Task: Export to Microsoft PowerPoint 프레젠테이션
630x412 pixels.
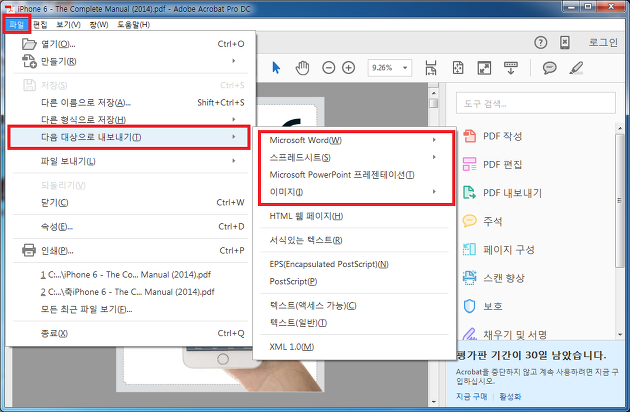Action: pyautogui.click(x=354, y=175)
